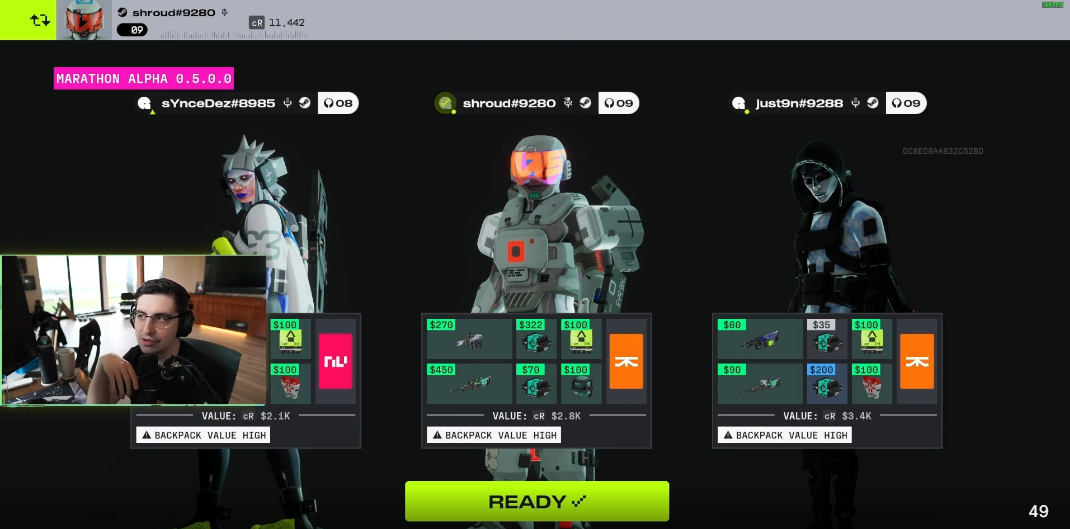Select the shroud#9280 name above center runner

[x=509, y=103]
